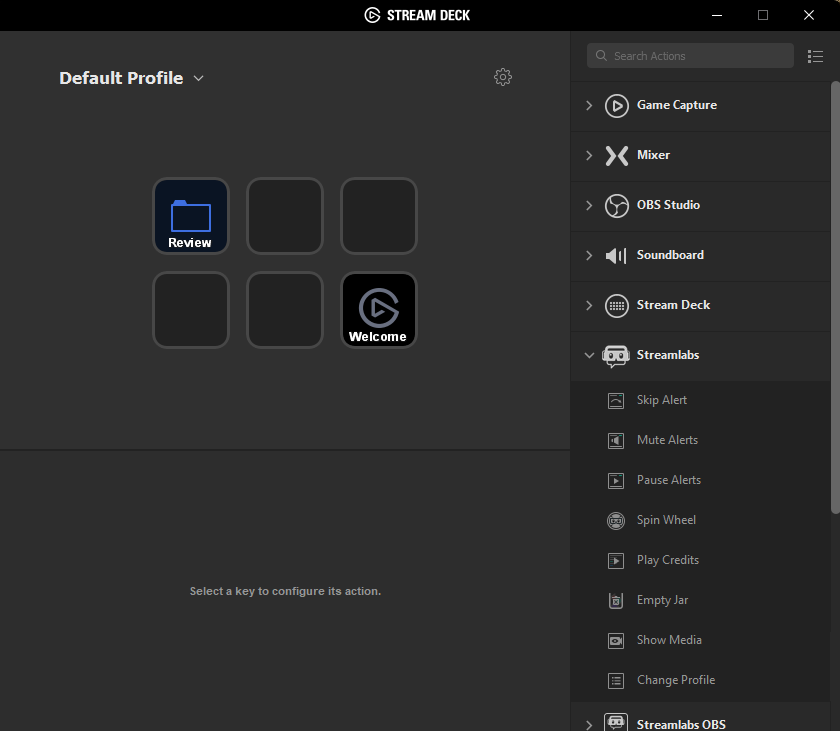
Task: Select the Show Media action label
Action: 669,640
